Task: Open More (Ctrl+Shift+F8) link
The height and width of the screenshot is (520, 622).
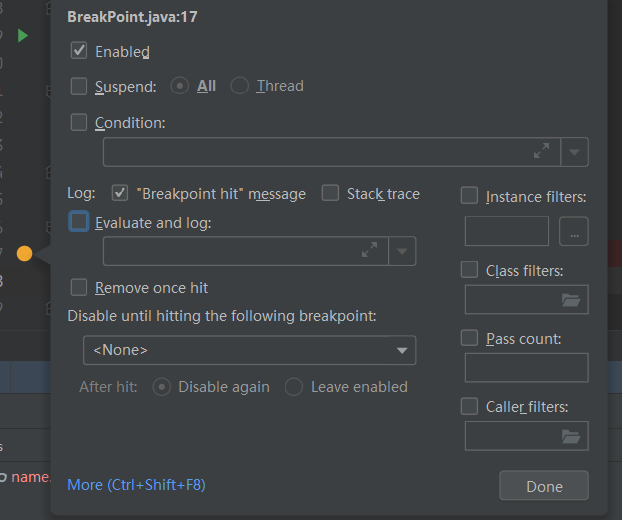Action: (136, 485)
